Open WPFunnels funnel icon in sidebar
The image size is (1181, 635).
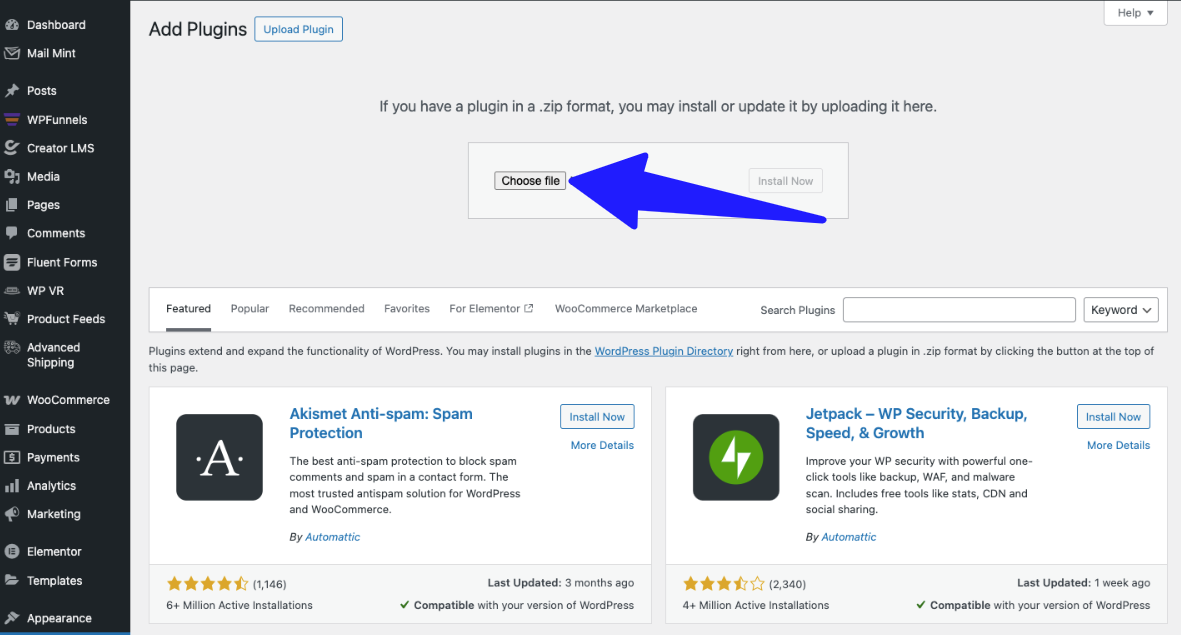tap(11, 120)
